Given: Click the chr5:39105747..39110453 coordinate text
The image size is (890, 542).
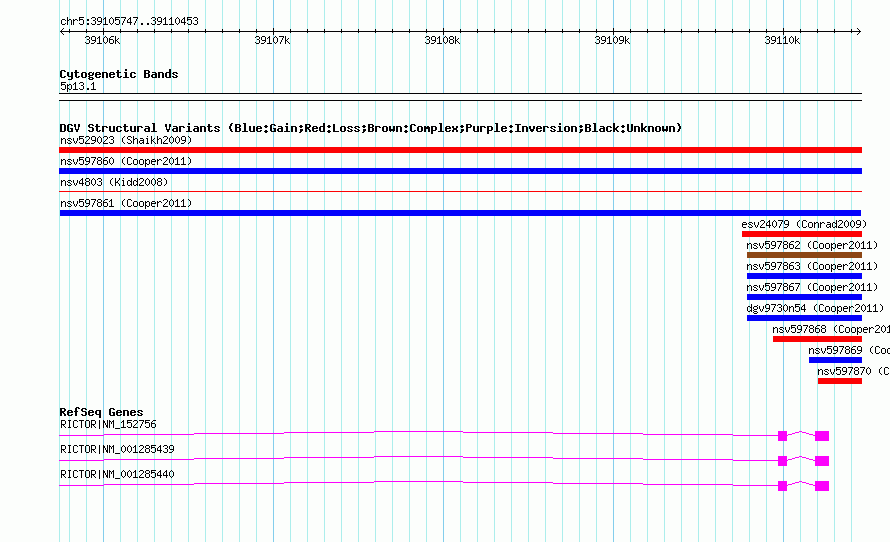Looking at the screenshot, I should (129, 22).
